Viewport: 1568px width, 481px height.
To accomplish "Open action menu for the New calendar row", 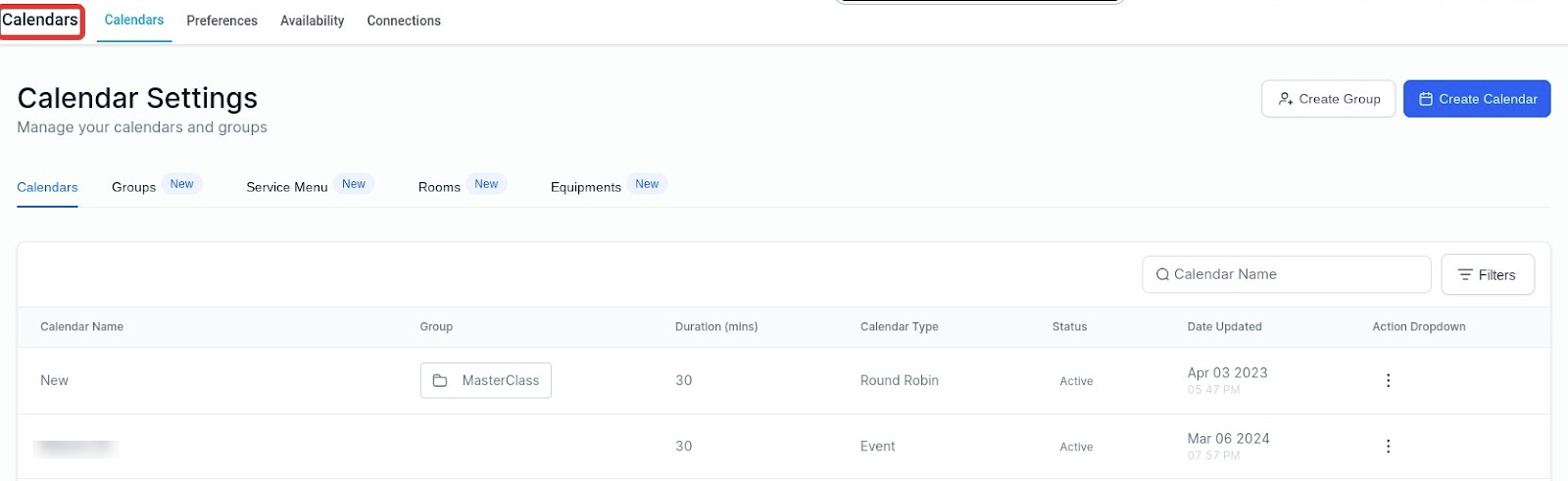I will pyautogui.click(x=1388, y=380).
